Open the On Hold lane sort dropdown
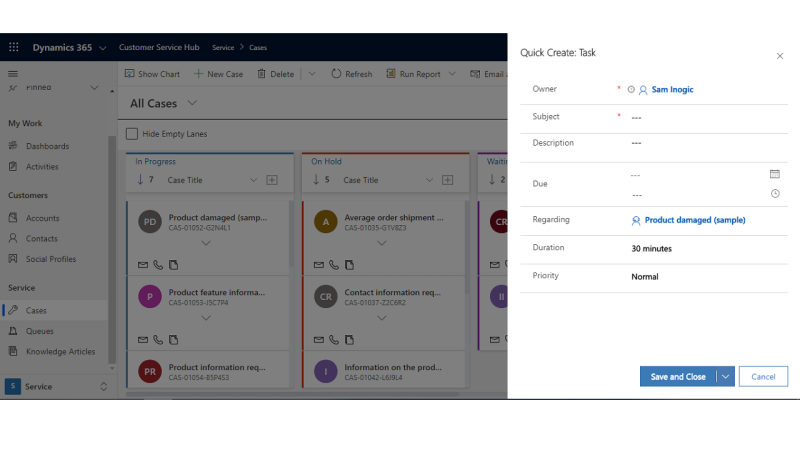 click(x=430, y=180)
